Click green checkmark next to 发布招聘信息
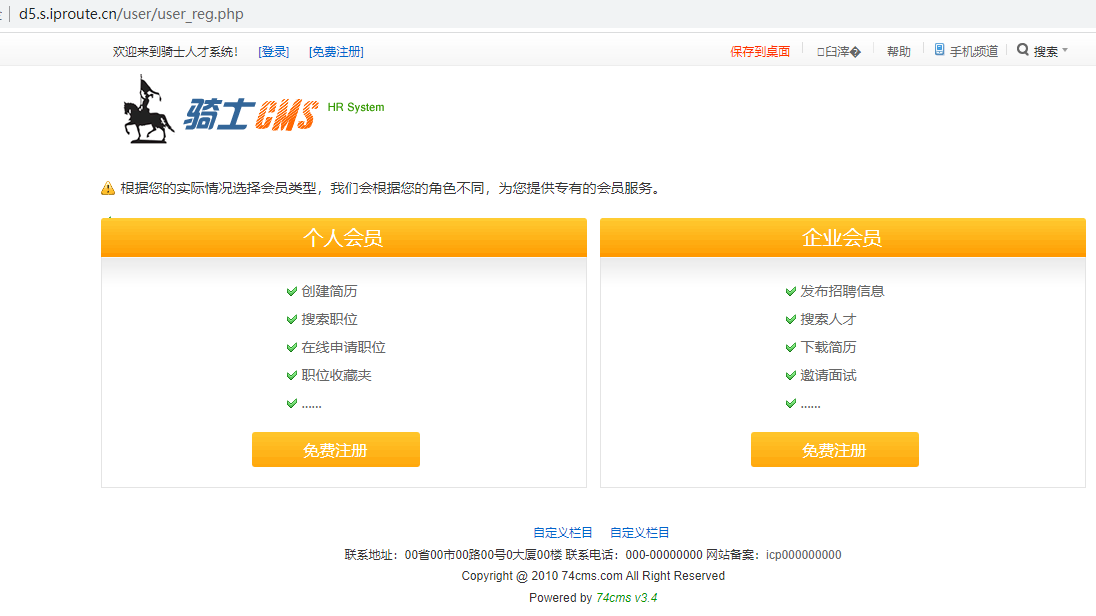This screenshot has height=616, width=1096. tap(790, 292)
